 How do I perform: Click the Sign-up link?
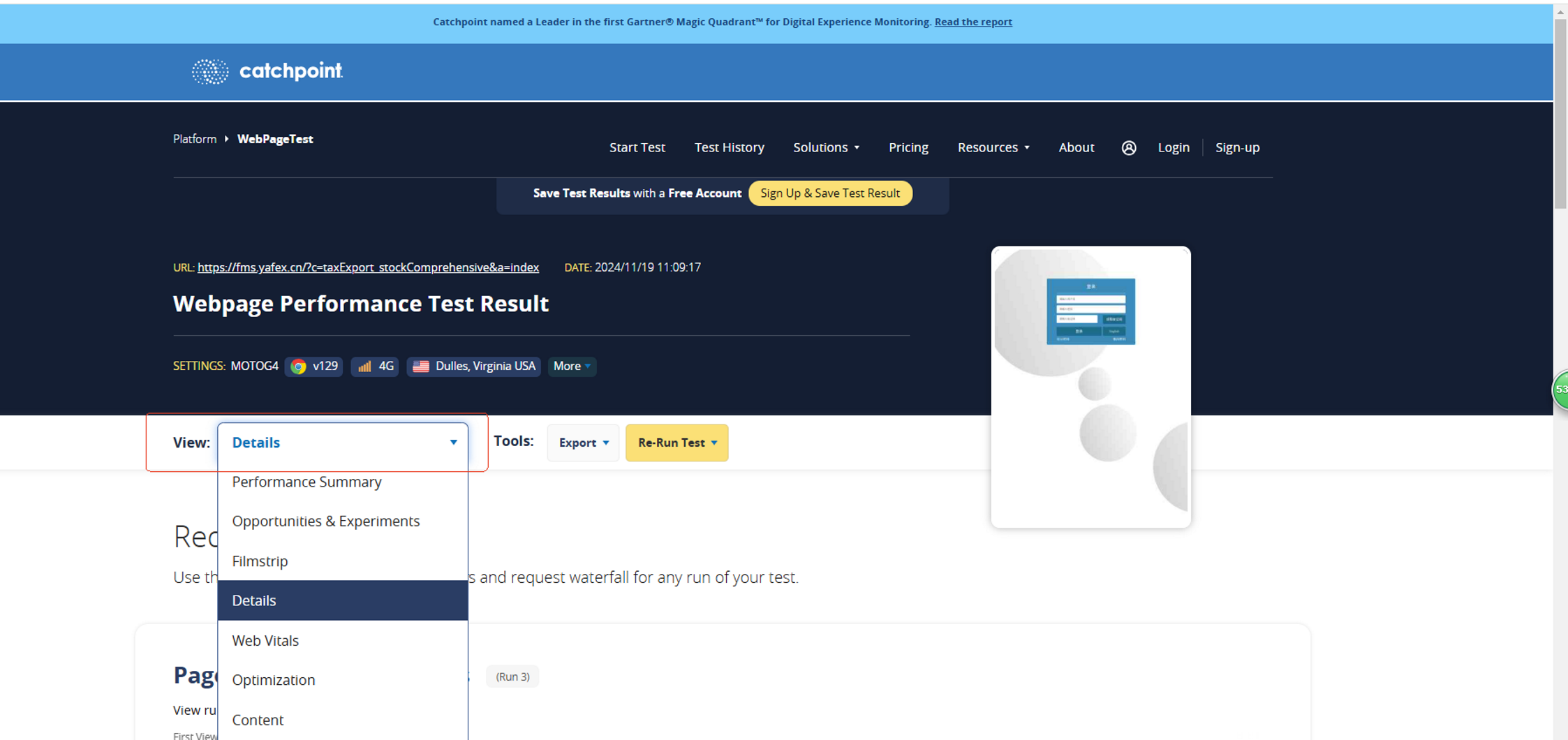pos(1237,147)
